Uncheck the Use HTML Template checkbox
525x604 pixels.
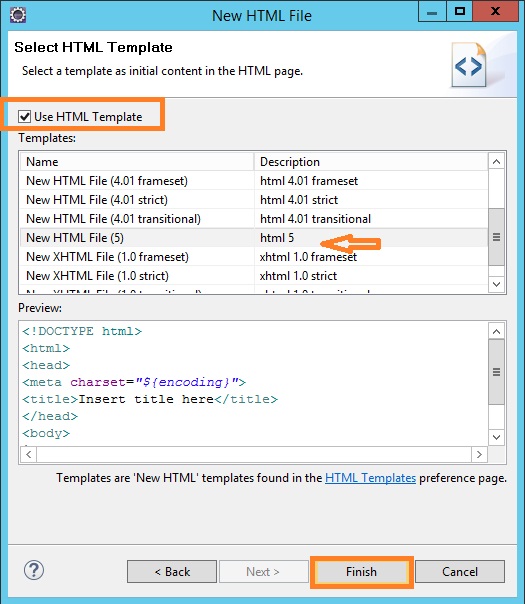tap(25, 116)
